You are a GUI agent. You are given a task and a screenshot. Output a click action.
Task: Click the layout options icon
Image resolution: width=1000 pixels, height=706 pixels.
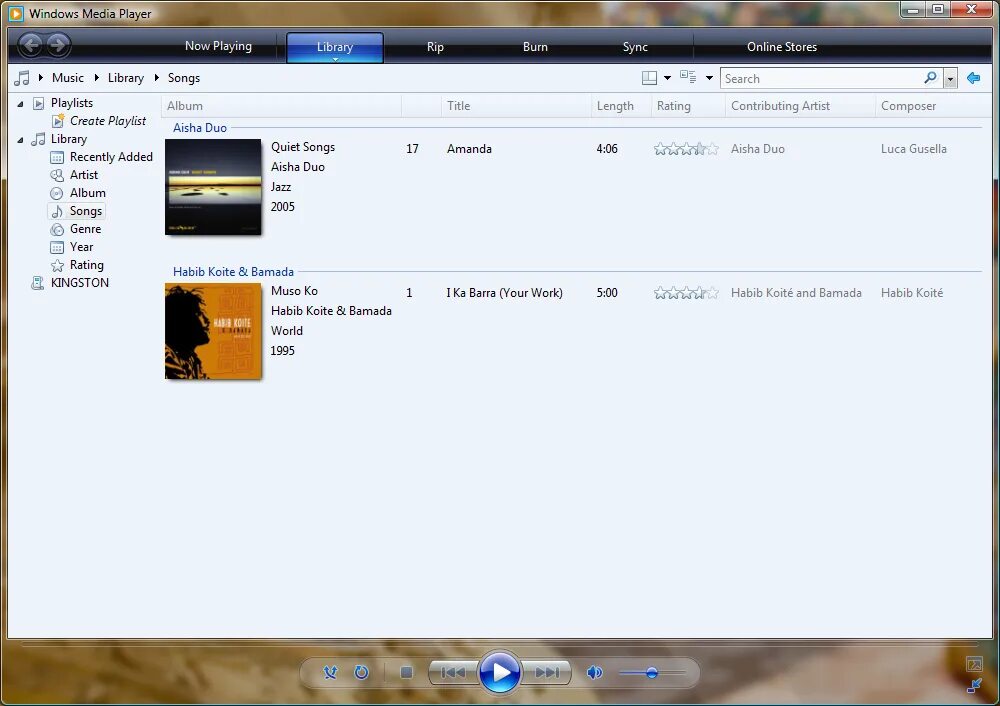pyautogui.click(x=649, y=78)
